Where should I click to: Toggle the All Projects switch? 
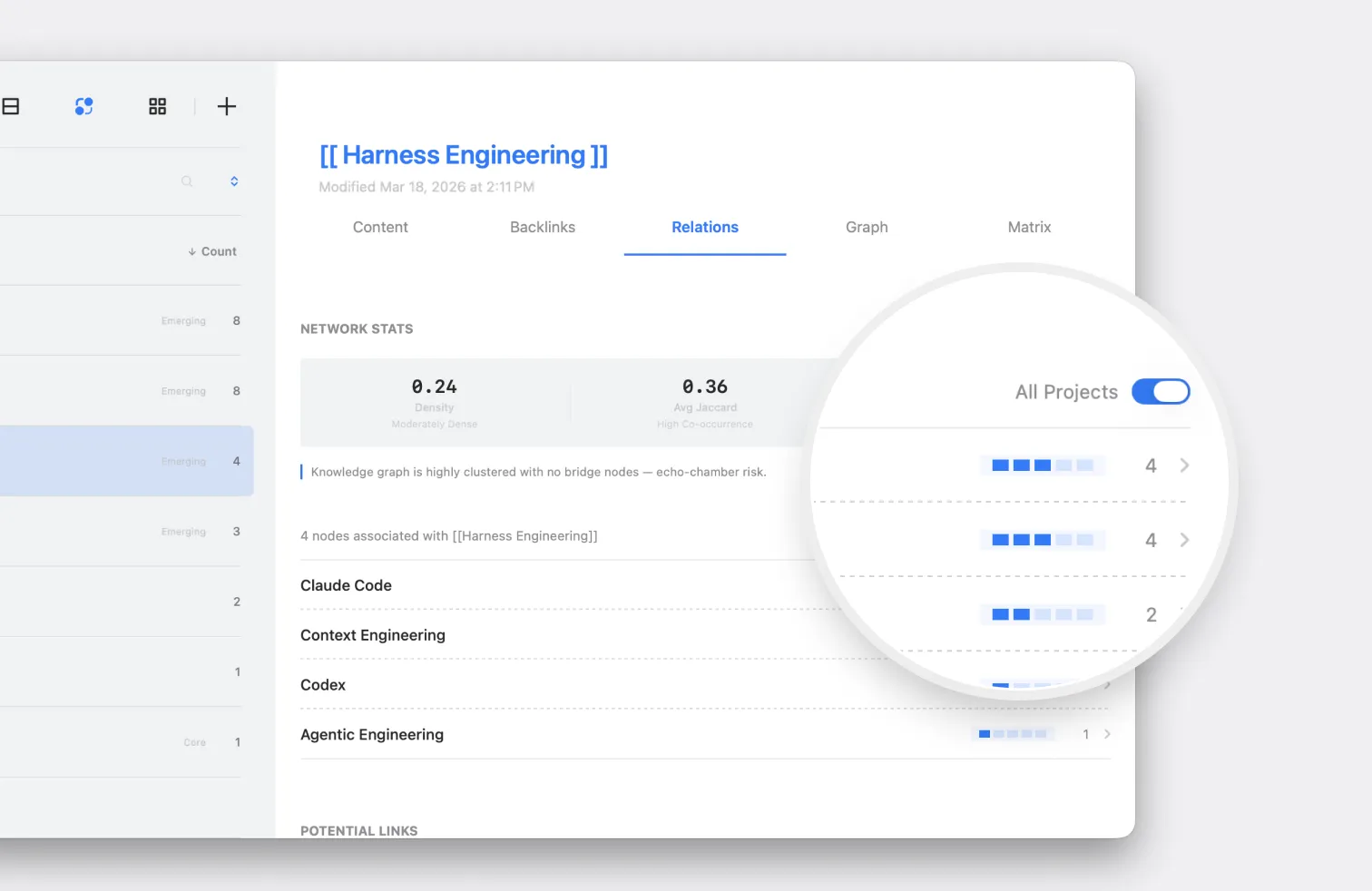pyautogui.click(x=1161, y=392)
